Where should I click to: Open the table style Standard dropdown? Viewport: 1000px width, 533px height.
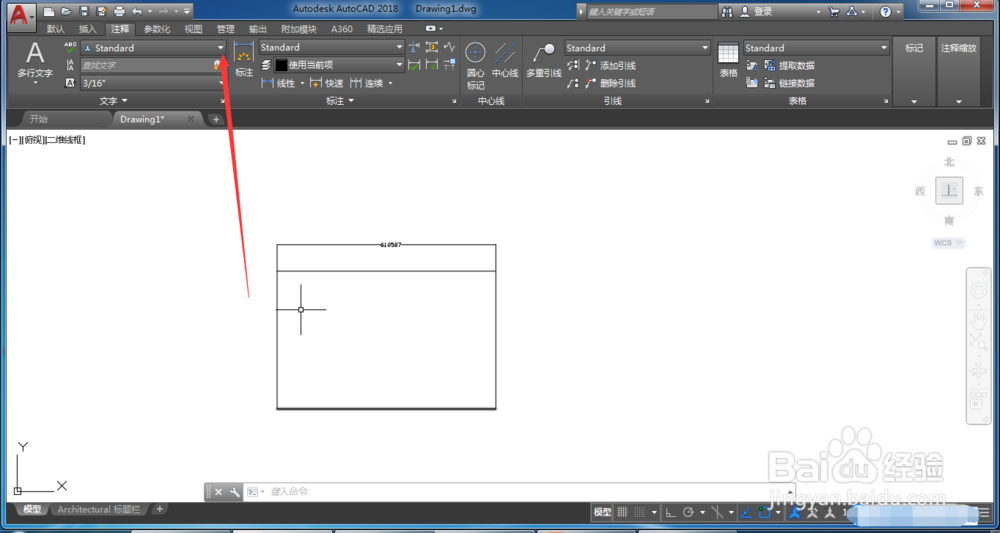click(816, 48)
